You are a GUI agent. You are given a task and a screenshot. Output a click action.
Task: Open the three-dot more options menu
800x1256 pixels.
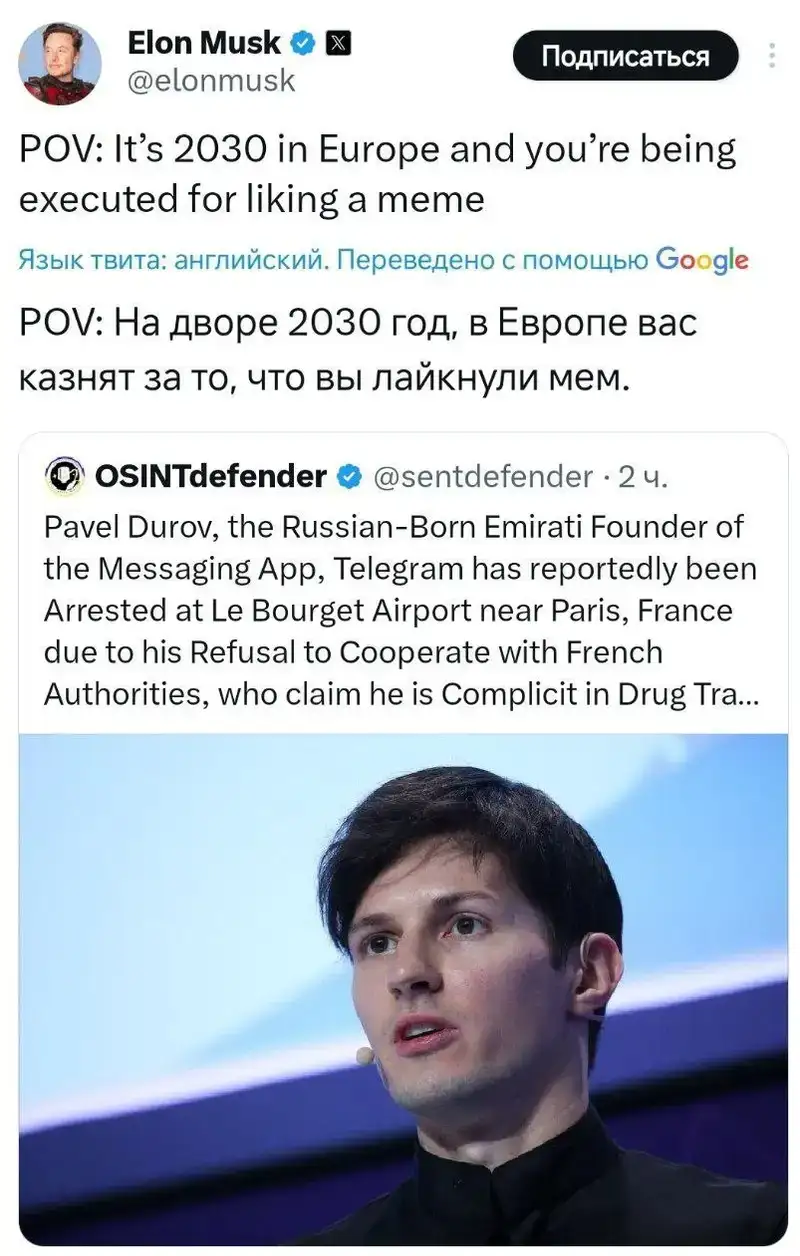pyautogui.click(x=772, y=55)
